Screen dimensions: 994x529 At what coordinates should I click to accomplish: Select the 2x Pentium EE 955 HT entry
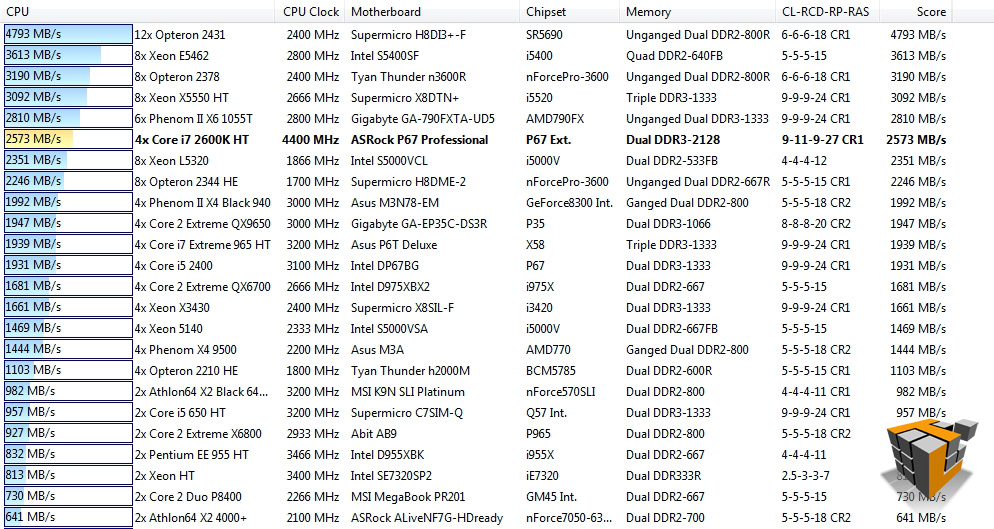[x=191, y=454]
